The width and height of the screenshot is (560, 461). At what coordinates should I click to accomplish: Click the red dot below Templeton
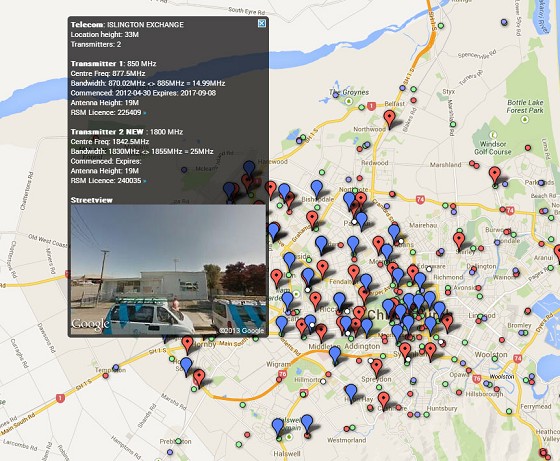point(105,376)
